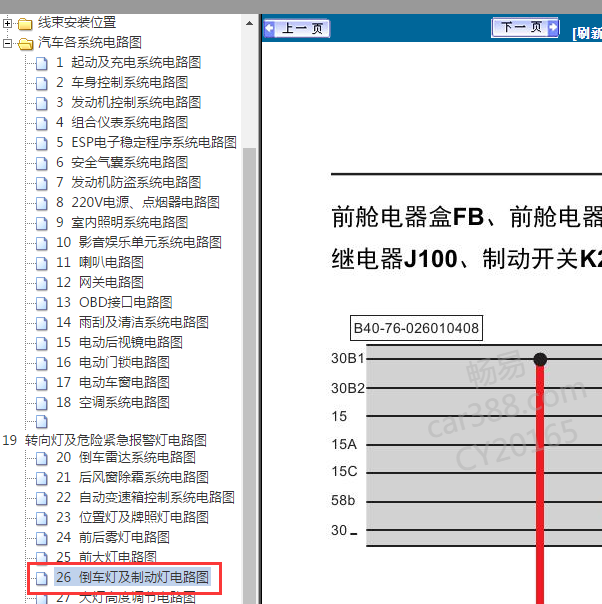Select 16 电动门锁电路图 entry

click(113, 363)
